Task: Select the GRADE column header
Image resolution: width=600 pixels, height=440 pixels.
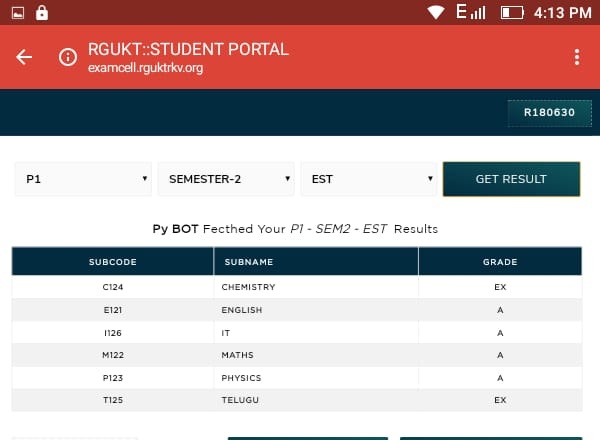Action: 500,262
